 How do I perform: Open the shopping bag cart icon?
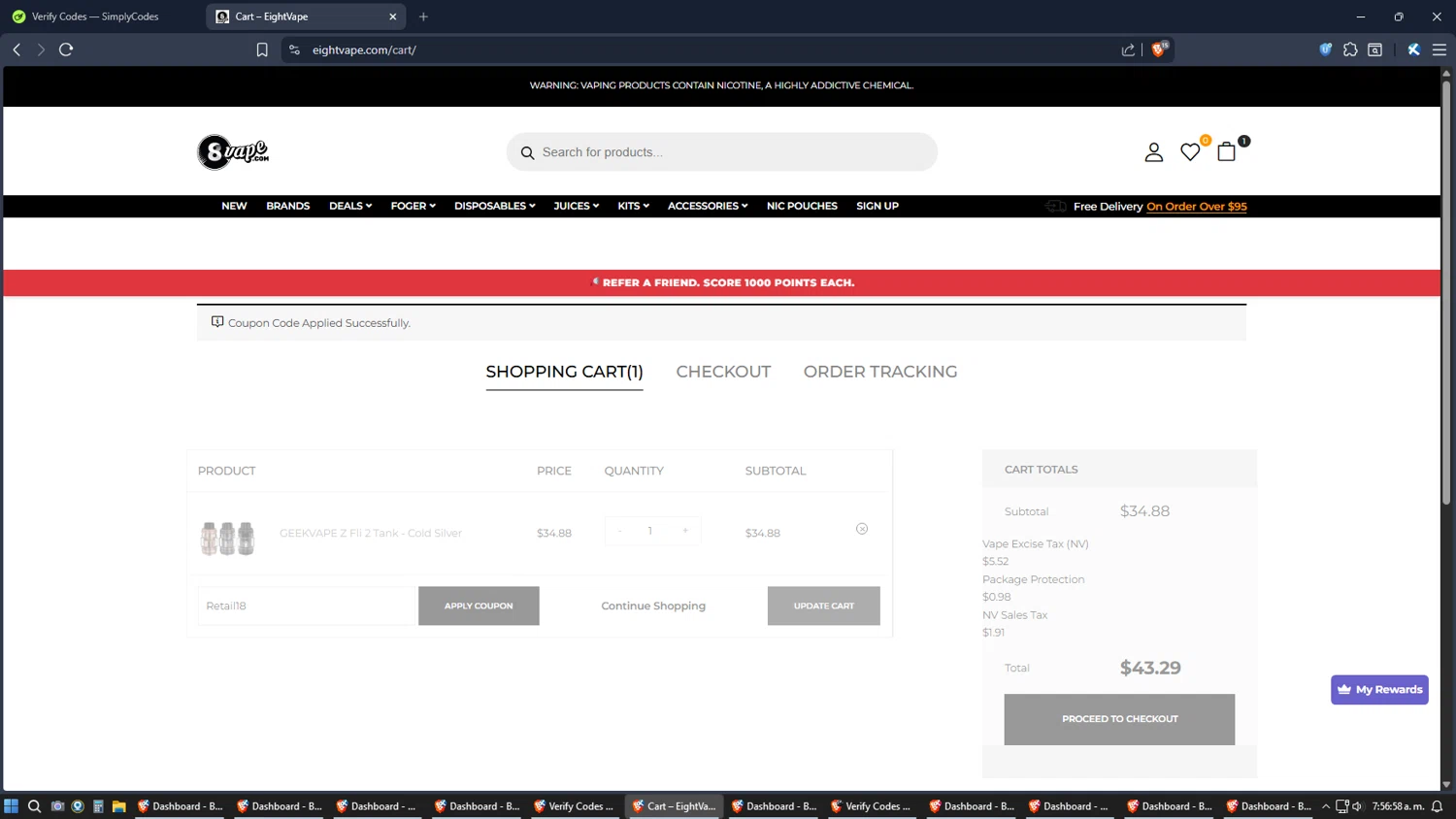1227,151
